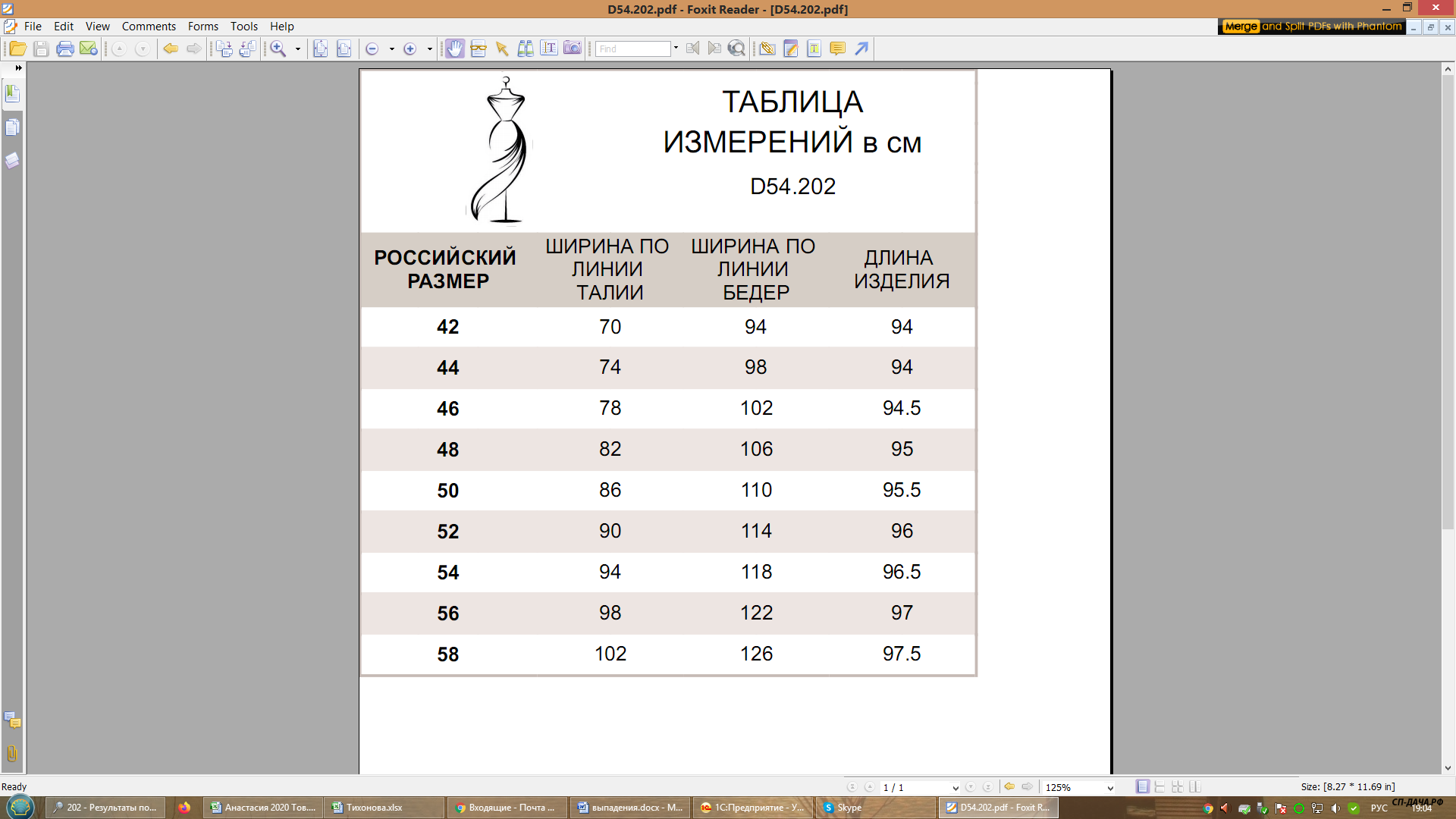
Task: Add a note comment icon
Action: coord(837,49)
